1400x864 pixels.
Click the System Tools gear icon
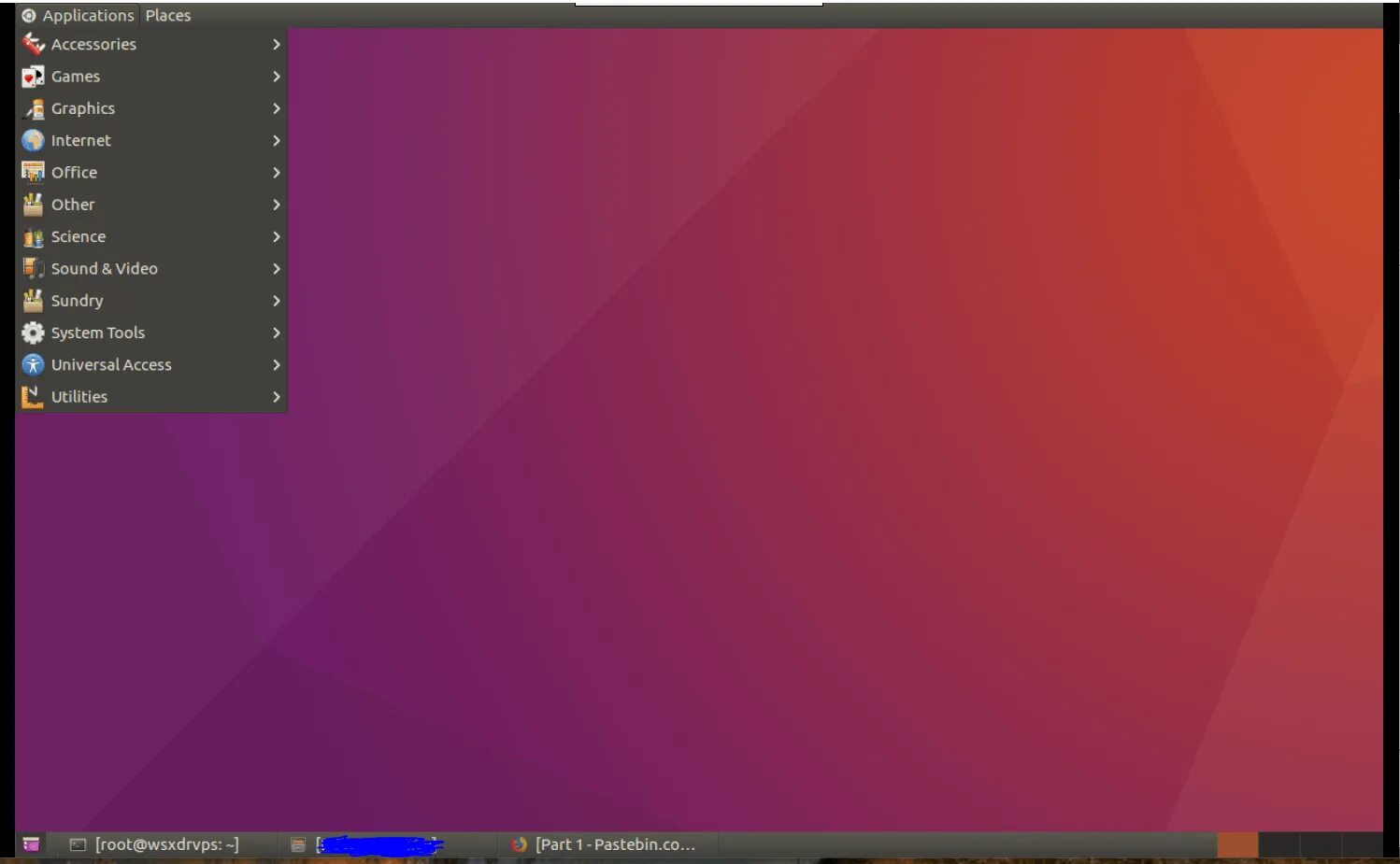pyautogui.click(x=33, y=333)
